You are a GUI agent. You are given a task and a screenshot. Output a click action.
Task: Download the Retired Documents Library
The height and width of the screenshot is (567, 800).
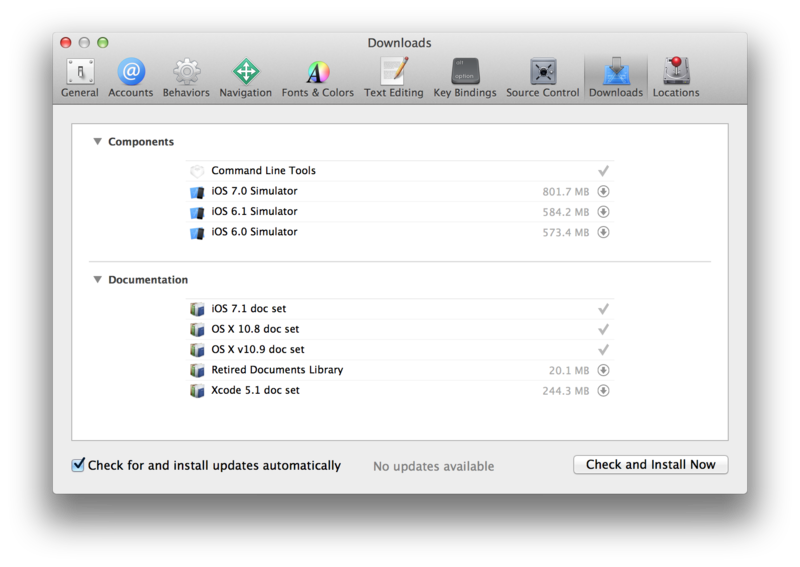click(x=604, y=370)
